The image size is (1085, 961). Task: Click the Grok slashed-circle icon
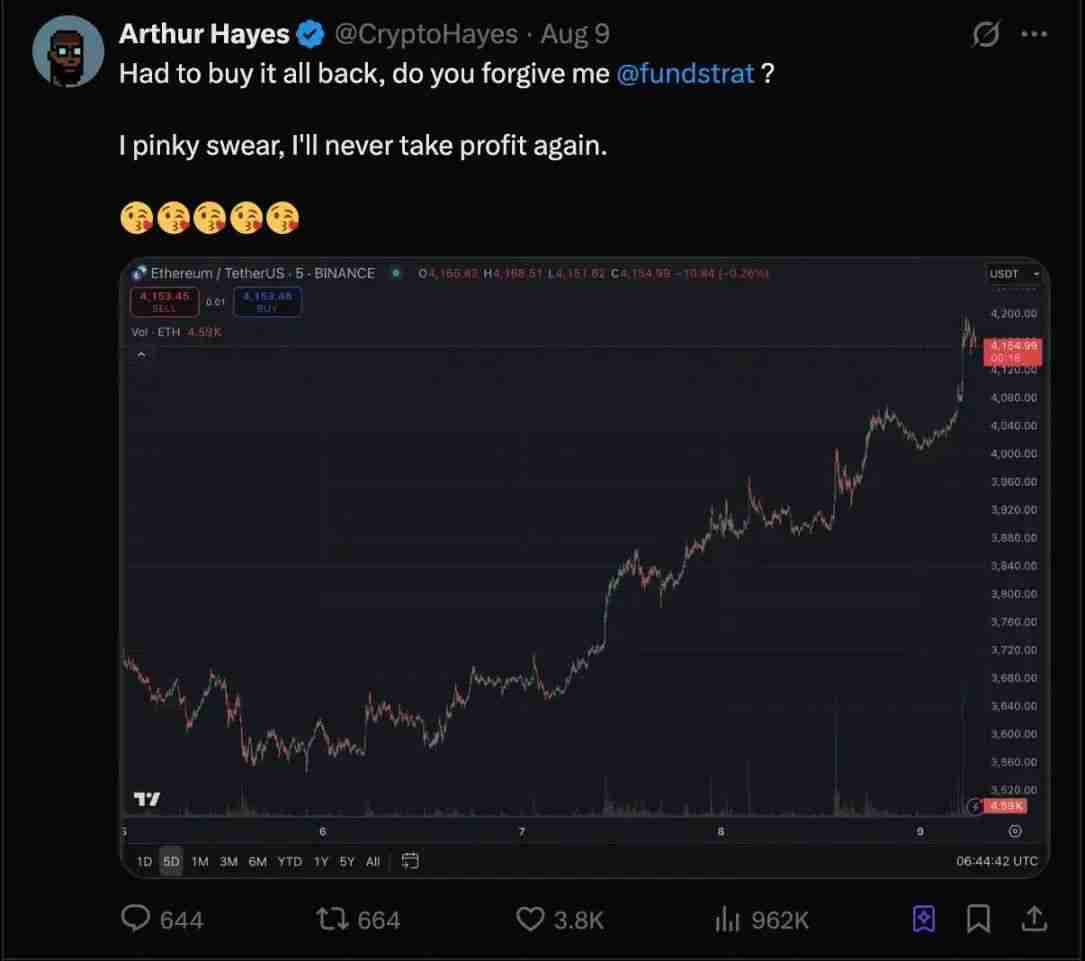pos(986,36)
